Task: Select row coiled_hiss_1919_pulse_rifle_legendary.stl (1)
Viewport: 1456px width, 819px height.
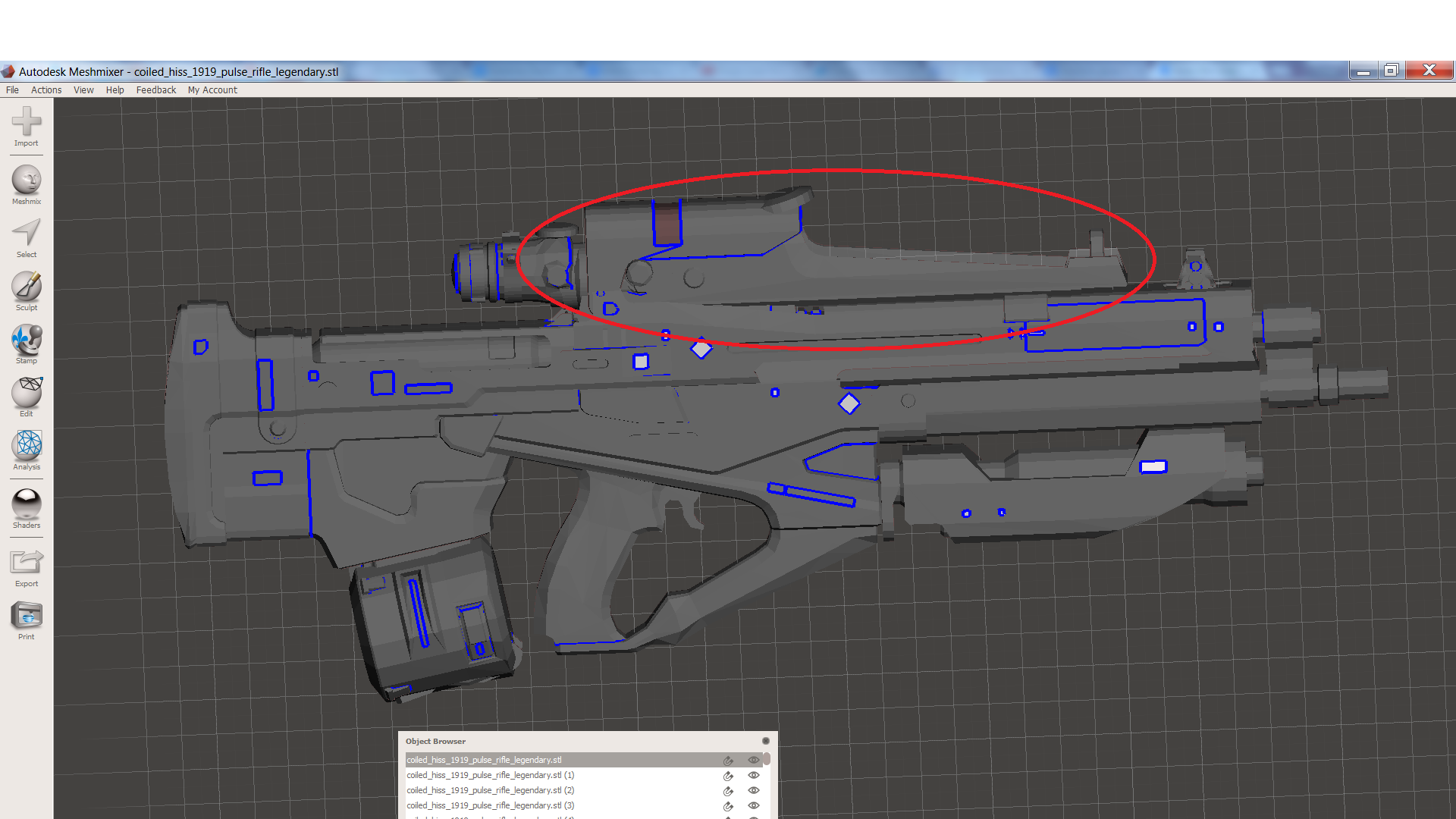Action: (584, 775)
